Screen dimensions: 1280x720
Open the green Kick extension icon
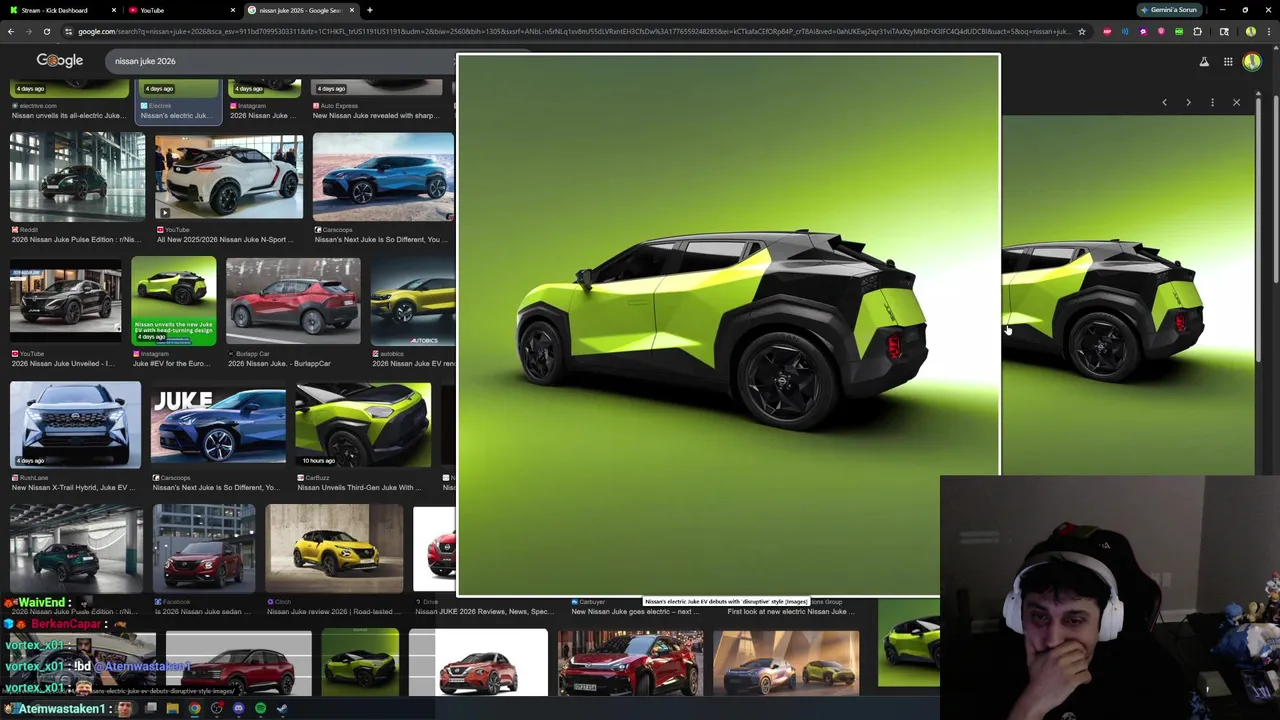tap(1179, 31)
